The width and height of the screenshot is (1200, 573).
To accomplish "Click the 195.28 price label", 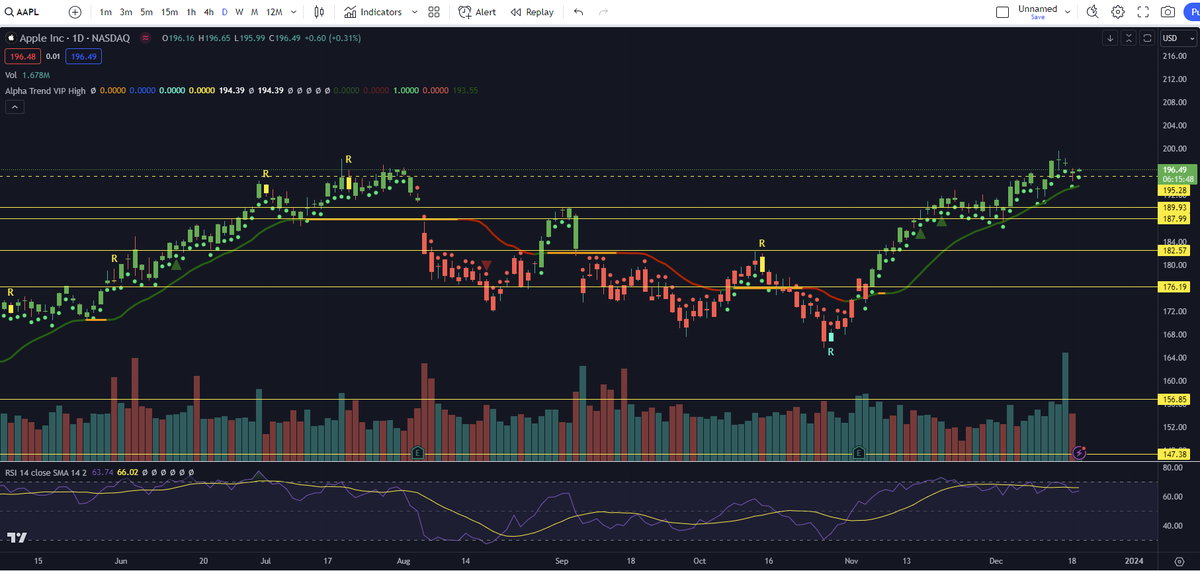I will pos(1174,189).
